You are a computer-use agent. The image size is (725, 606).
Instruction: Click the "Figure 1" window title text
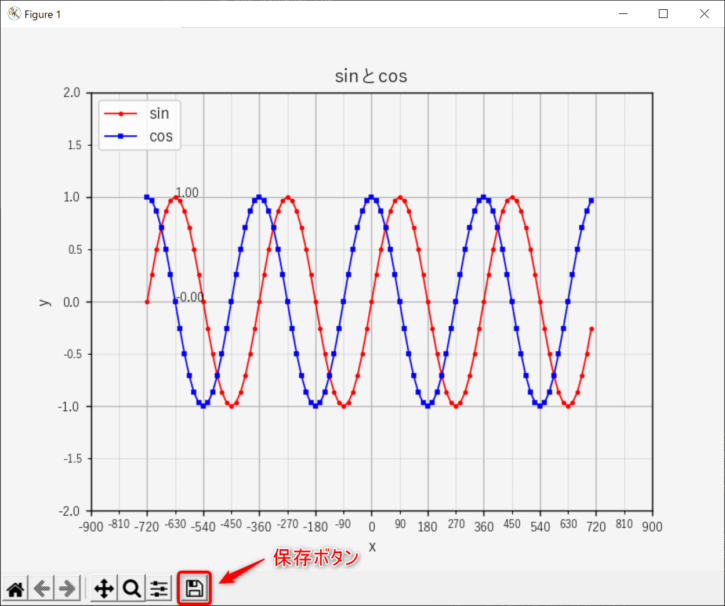click(x=42, y=14)
